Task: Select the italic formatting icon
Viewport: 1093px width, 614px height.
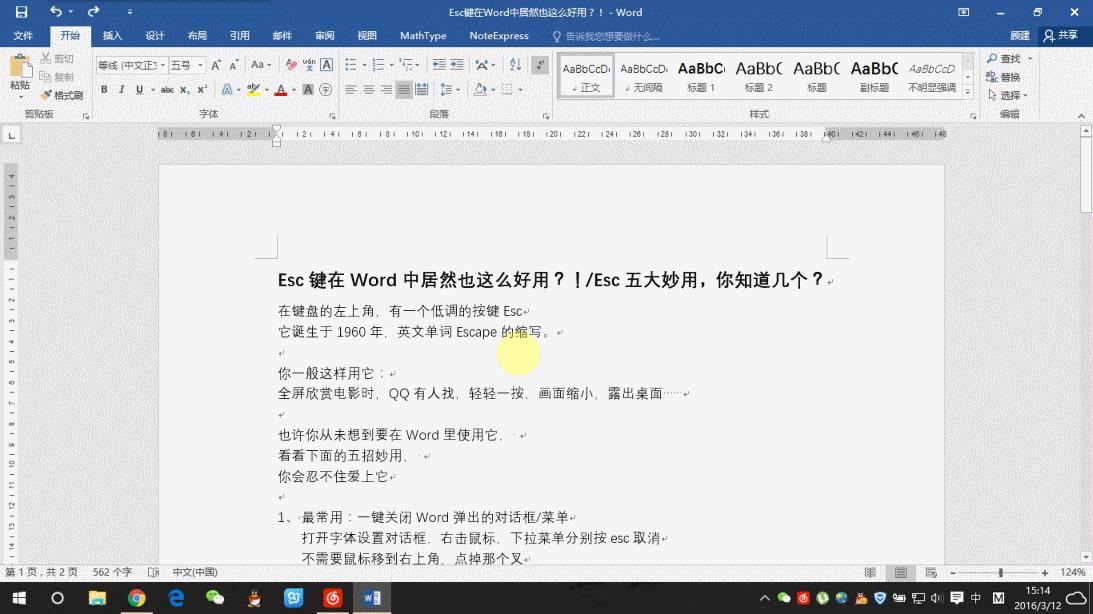Action: pyautogui.click(x=122, y=88)
